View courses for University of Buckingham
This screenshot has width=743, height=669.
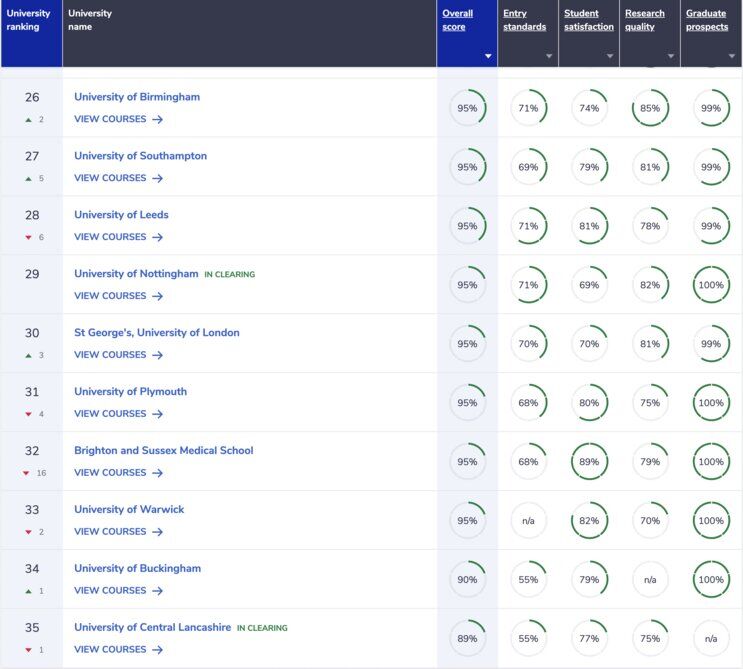(x=118, y=590)
